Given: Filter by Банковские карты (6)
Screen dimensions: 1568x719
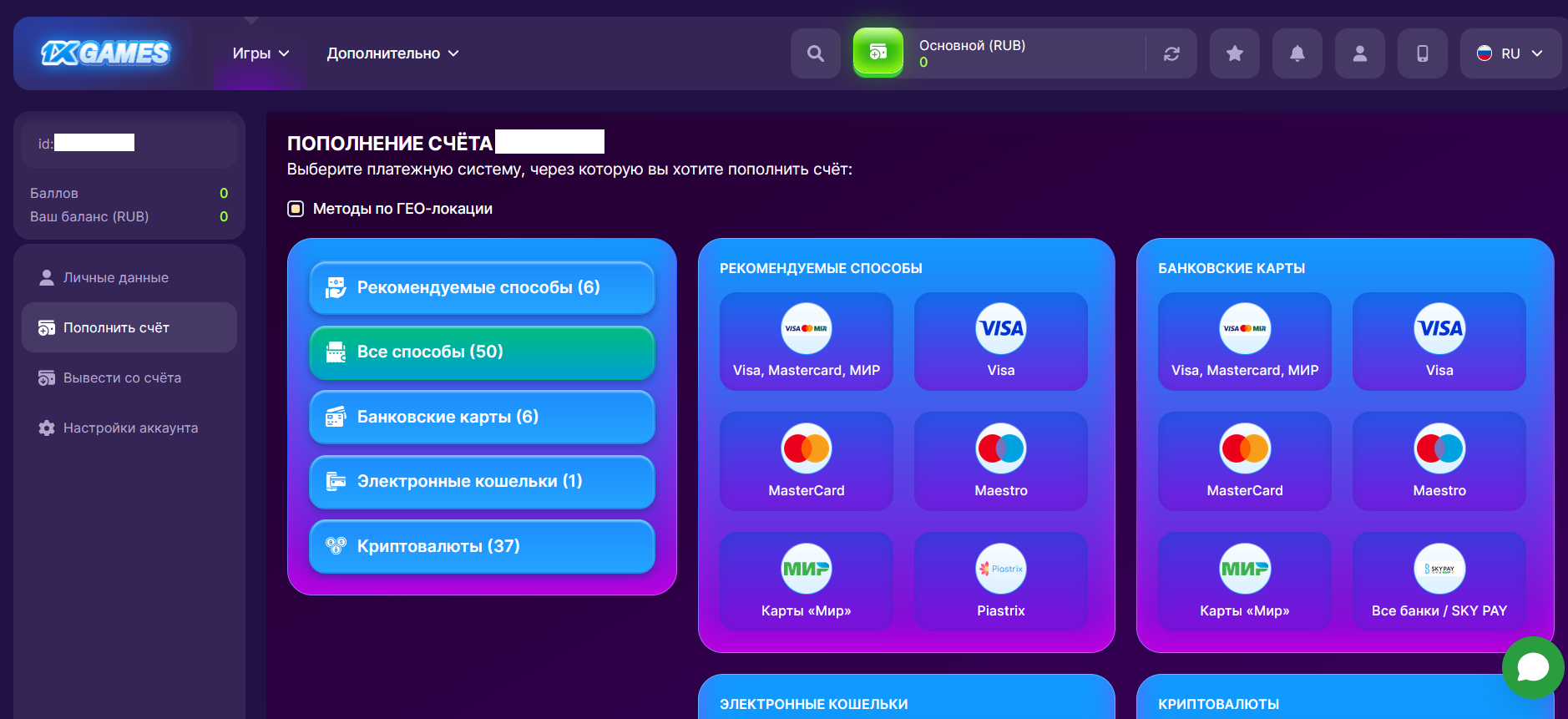Looking at the screenshot, I should pyautogui.click(x=482, y=417).
